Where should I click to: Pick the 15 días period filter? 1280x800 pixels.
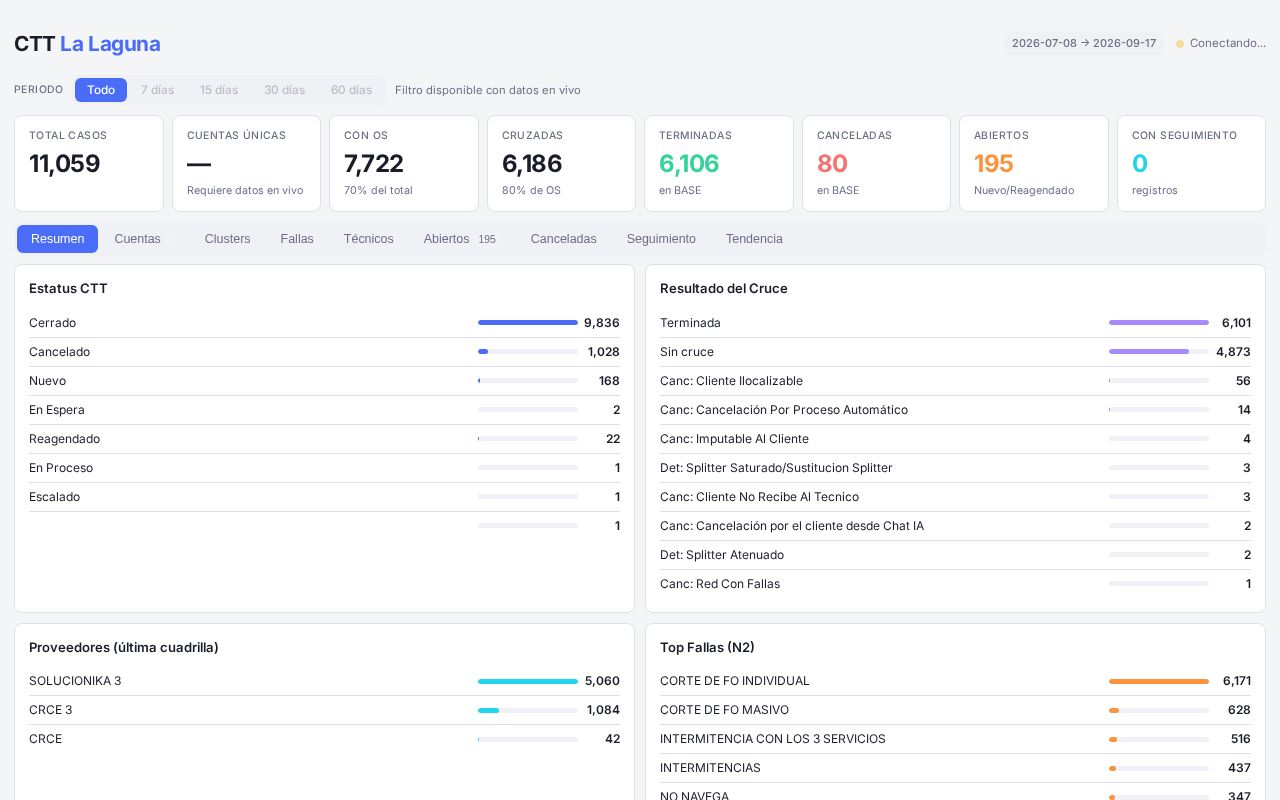[219, 90]
